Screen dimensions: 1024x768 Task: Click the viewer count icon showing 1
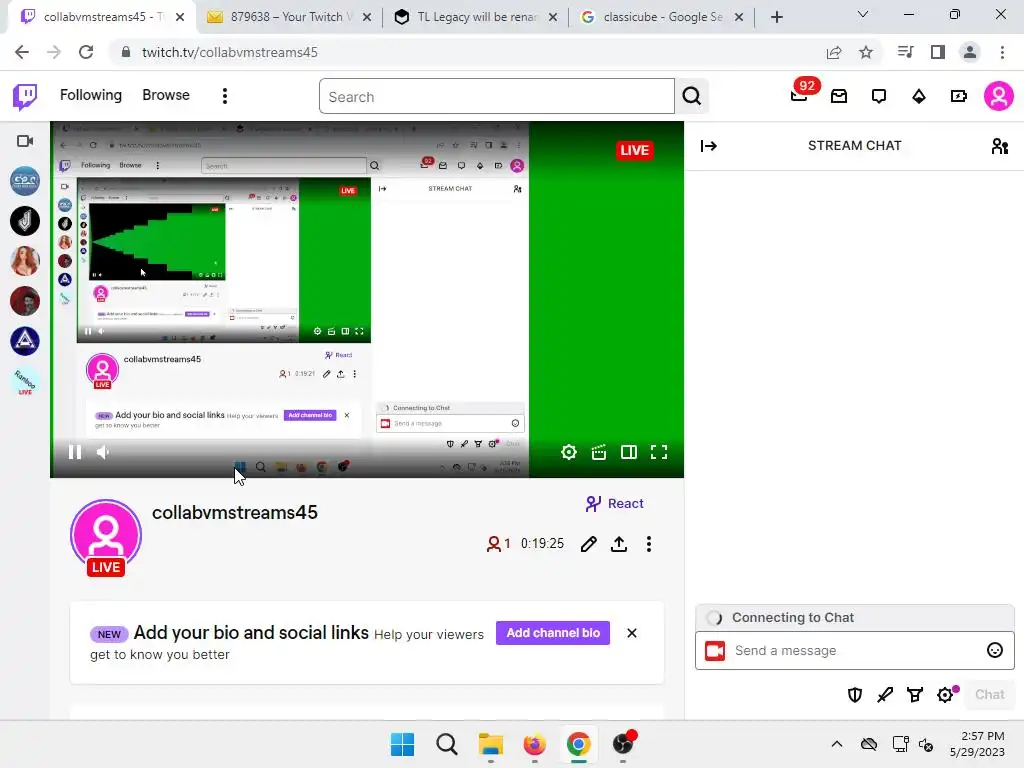[x=498, y=543]
